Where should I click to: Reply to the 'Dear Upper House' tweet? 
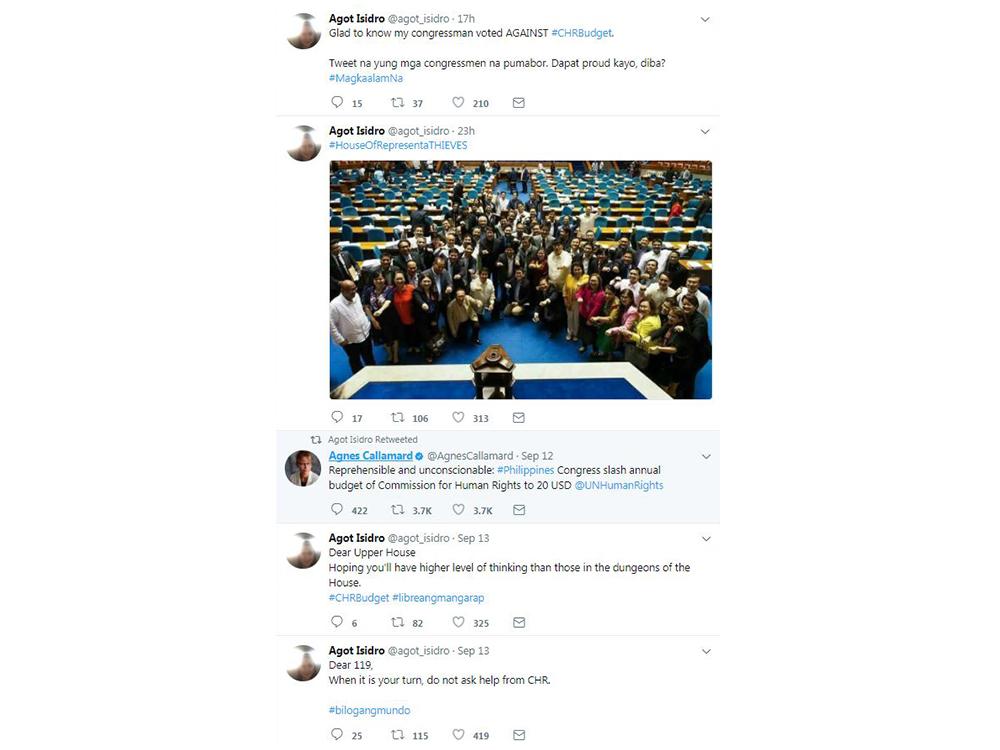[337, 622]
